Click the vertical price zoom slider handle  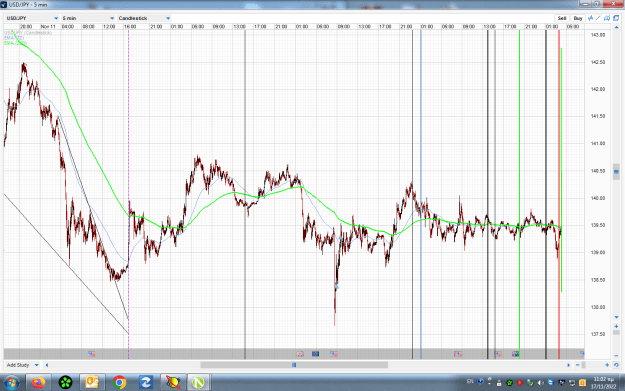[616, 332]
